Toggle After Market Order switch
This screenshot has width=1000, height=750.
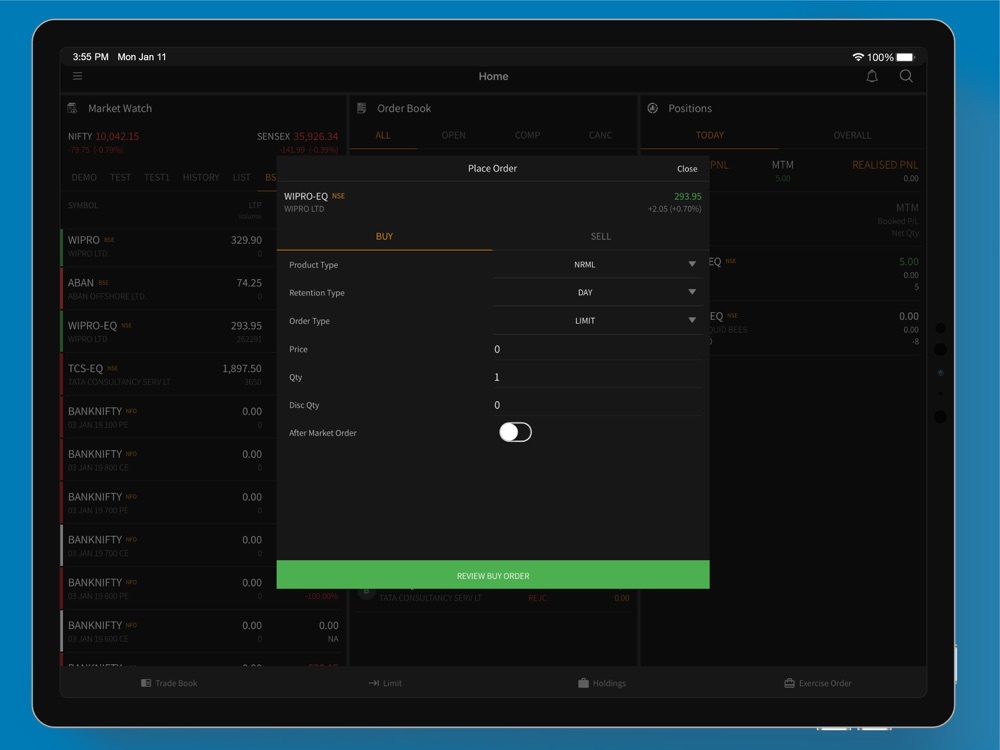[515, 432]
